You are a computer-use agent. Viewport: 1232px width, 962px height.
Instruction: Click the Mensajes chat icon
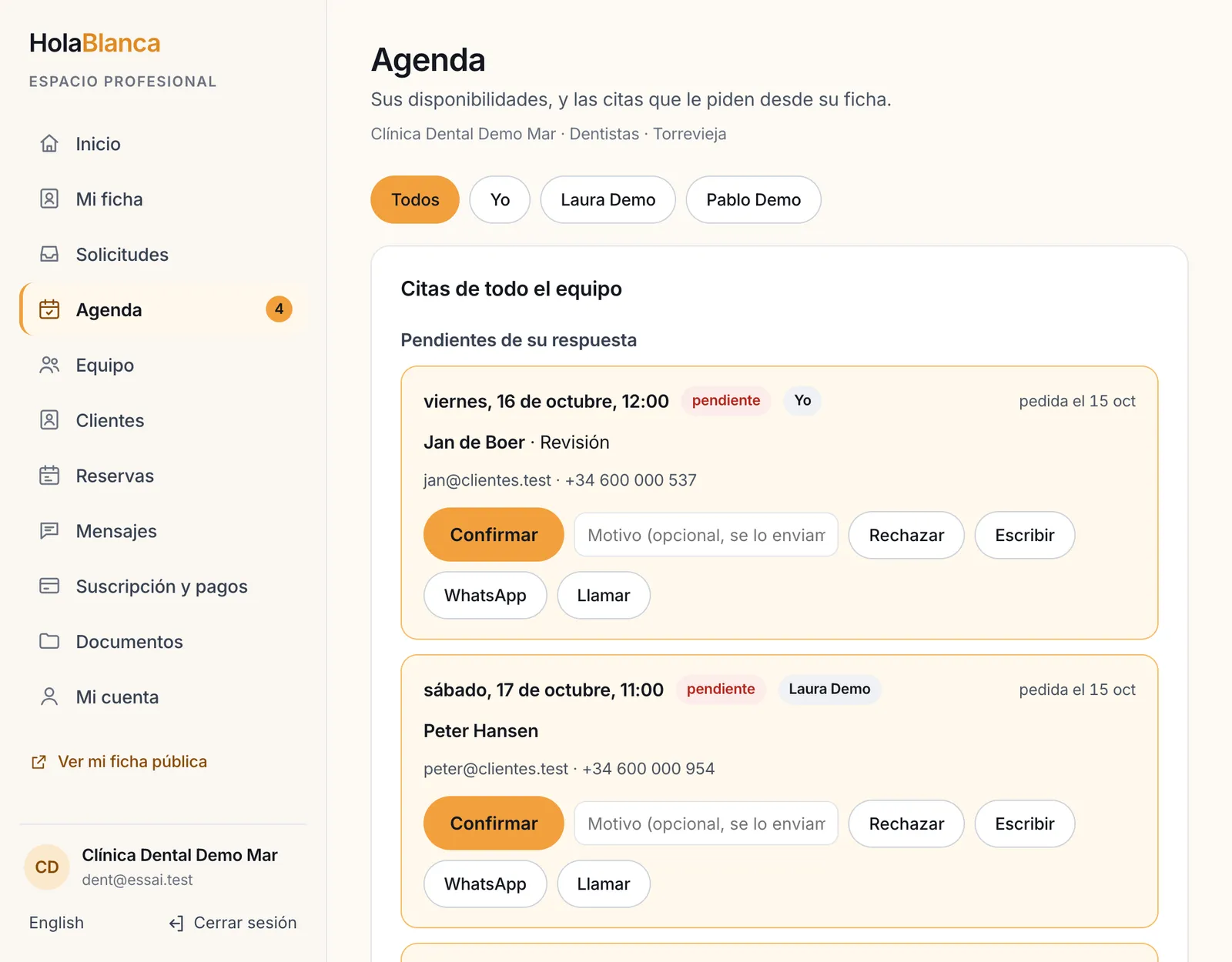click(x=49, y=531)
